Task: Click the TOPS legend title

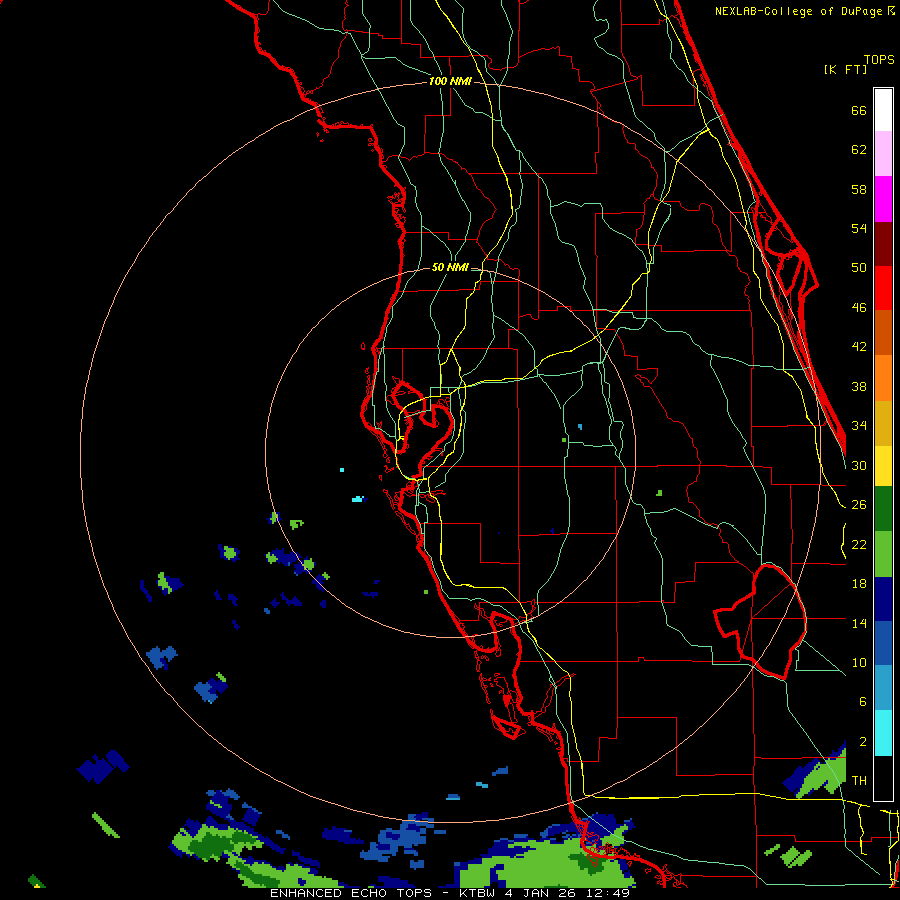Action: pyautogui.click(x=879, y=60)
